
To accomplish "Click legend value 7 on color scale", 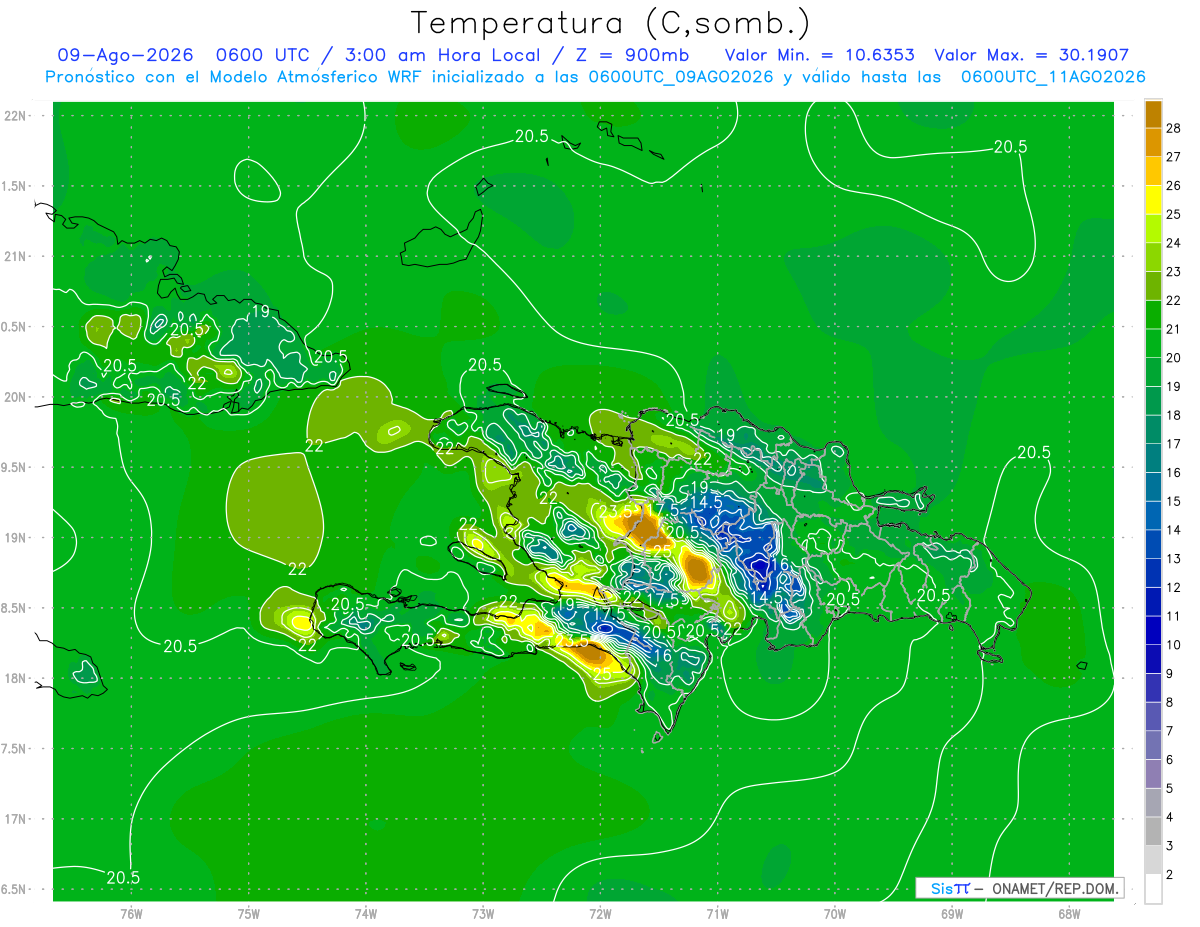I will pos(1171,731).
